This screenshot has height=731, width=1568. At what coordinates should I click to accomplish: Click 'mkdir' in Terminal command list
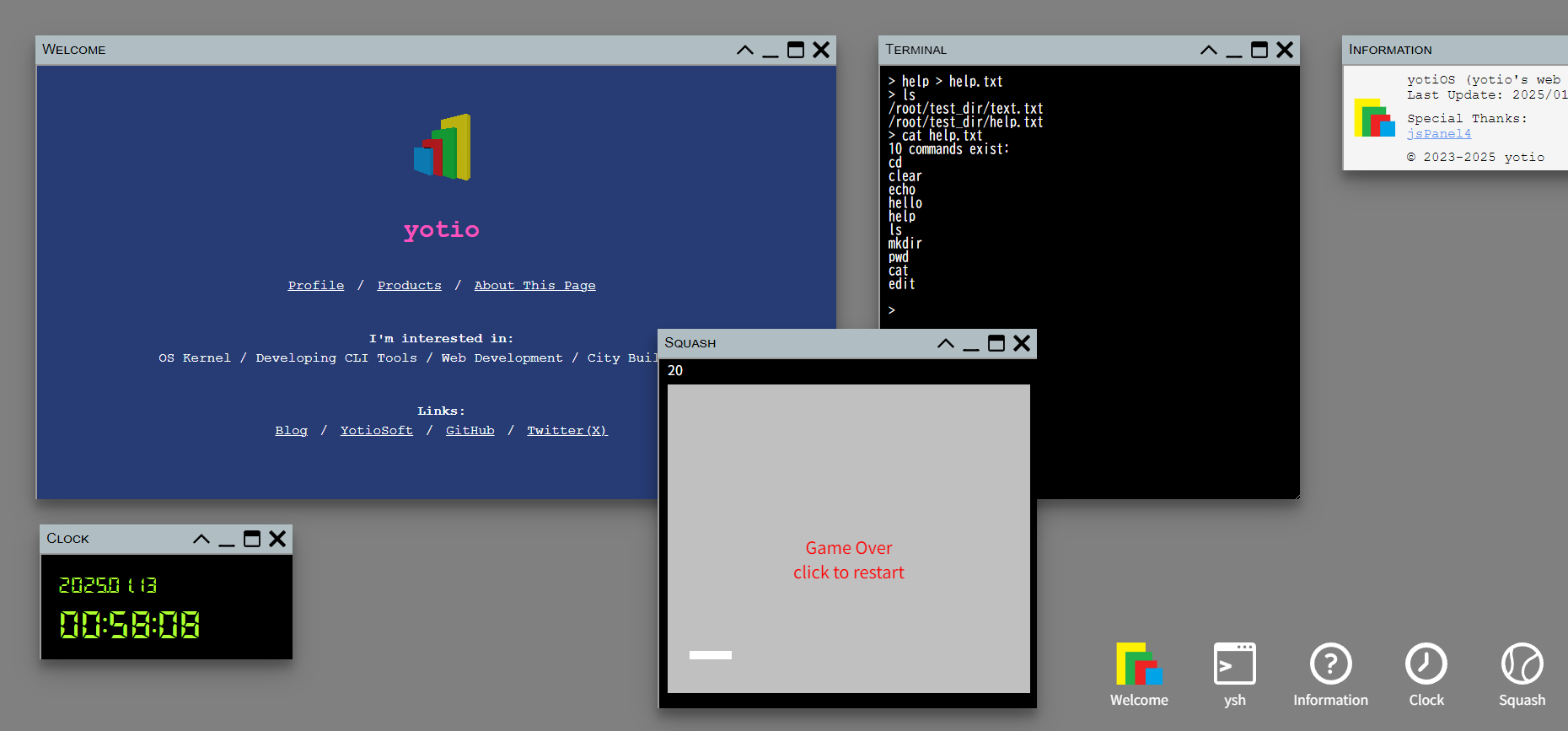click(905, 244)
